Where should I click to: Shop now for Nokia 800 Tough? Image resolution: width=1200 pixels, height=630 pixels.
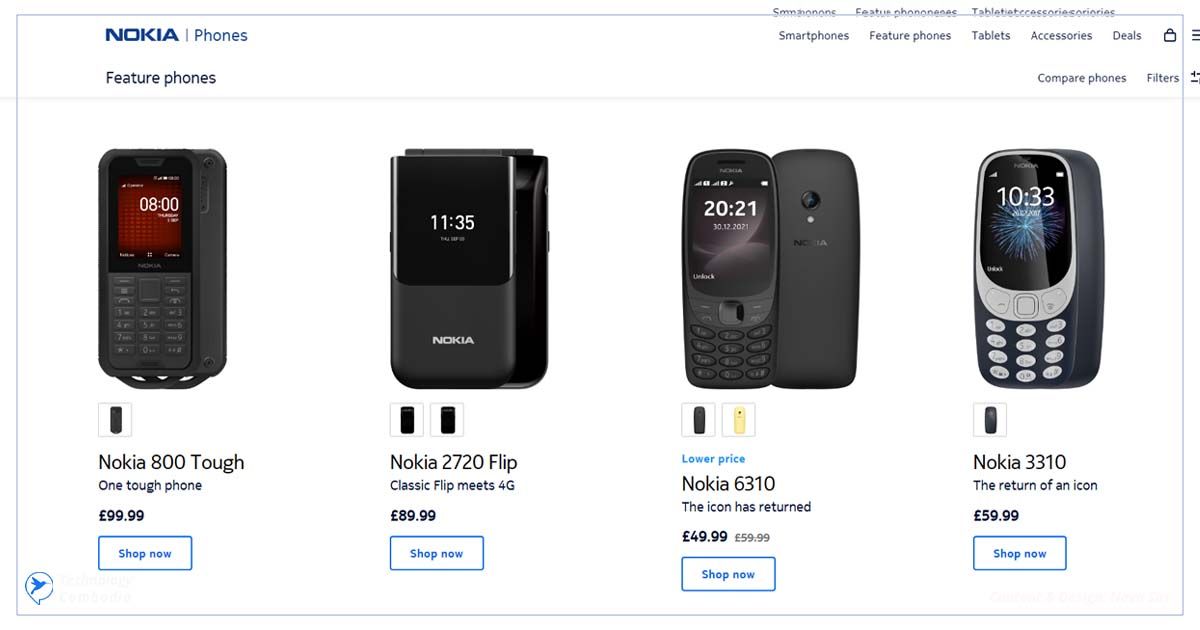145,553
